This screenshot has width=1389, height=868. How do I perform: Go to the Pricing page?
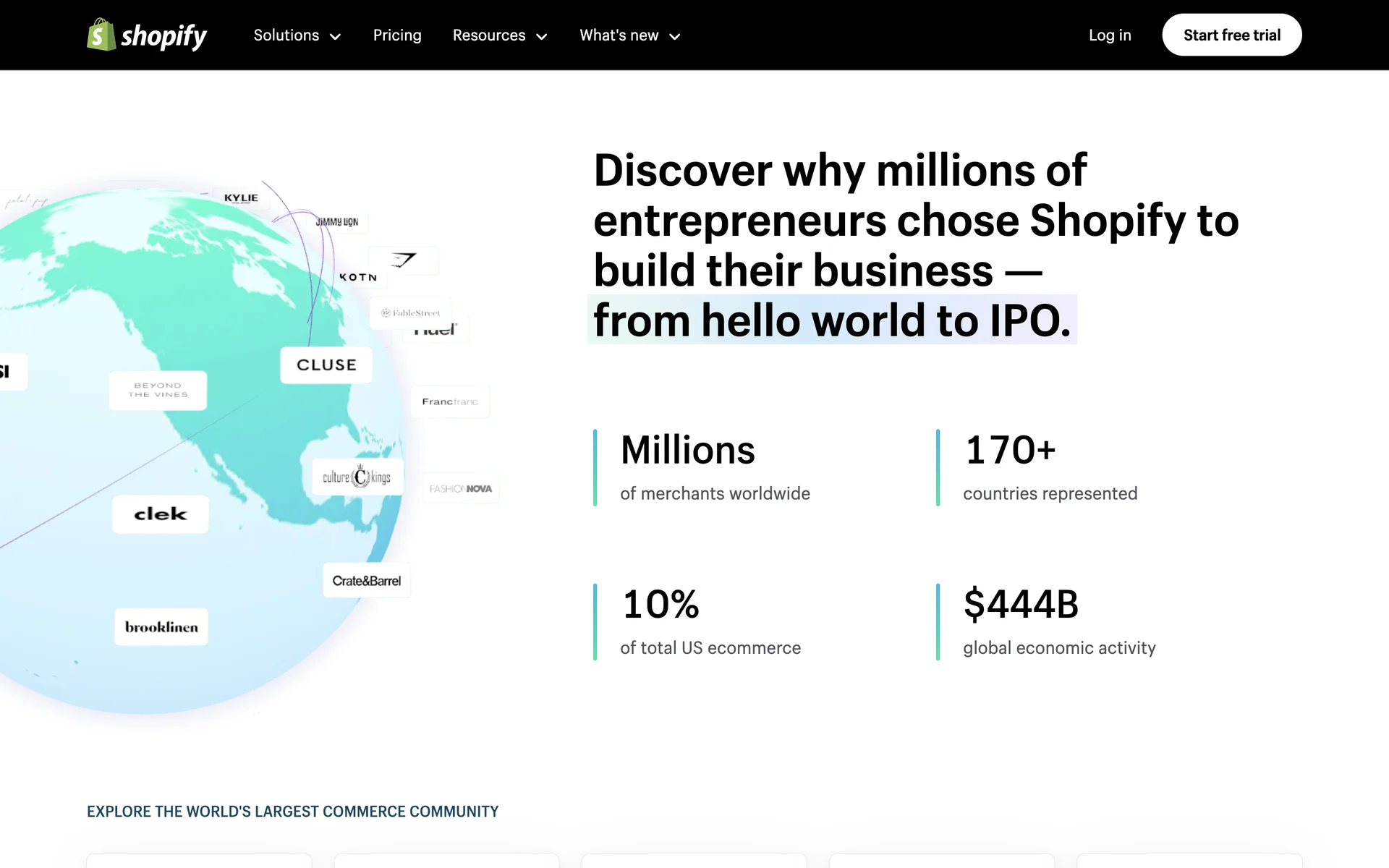[x=397, y=35]
